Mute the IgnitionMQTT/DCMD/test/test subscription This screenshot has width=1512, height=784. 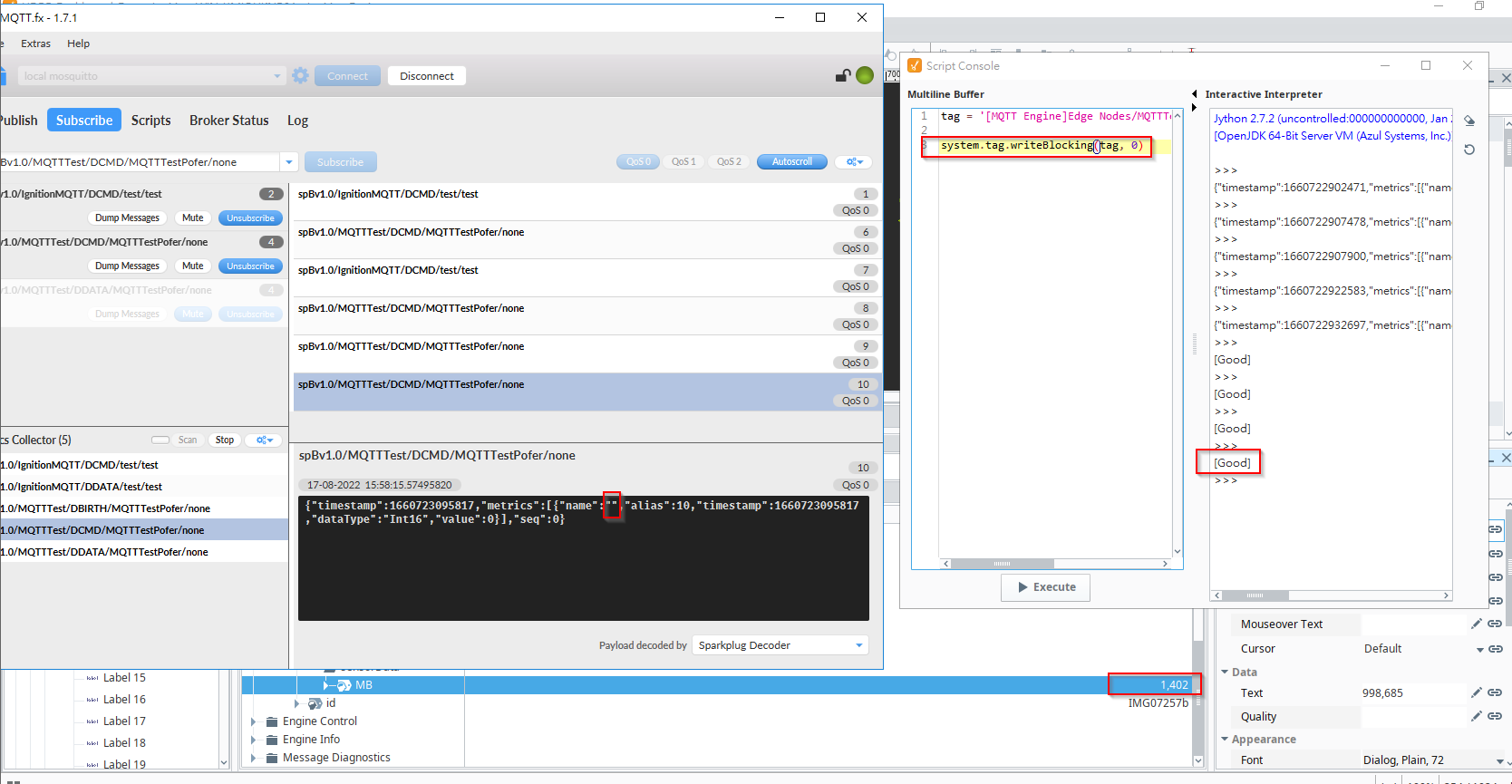point(192,218)
